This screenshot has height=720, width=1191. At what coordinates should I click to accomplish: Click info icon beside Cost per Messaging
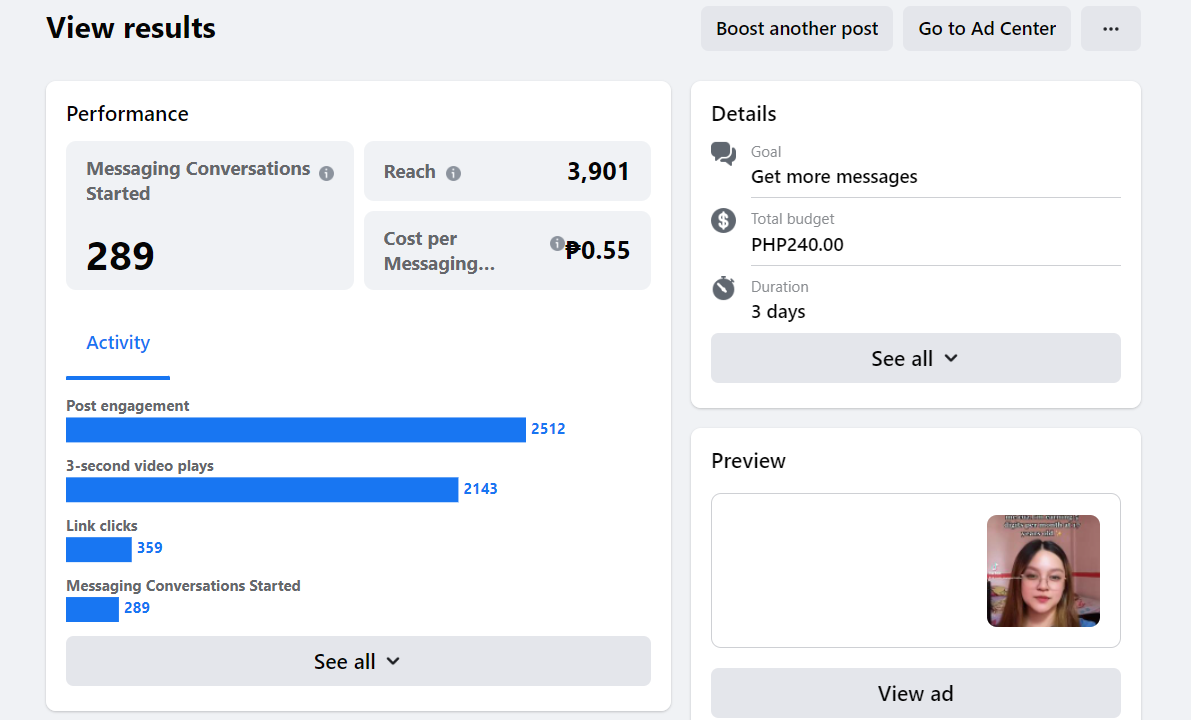(x=557, y=243)
